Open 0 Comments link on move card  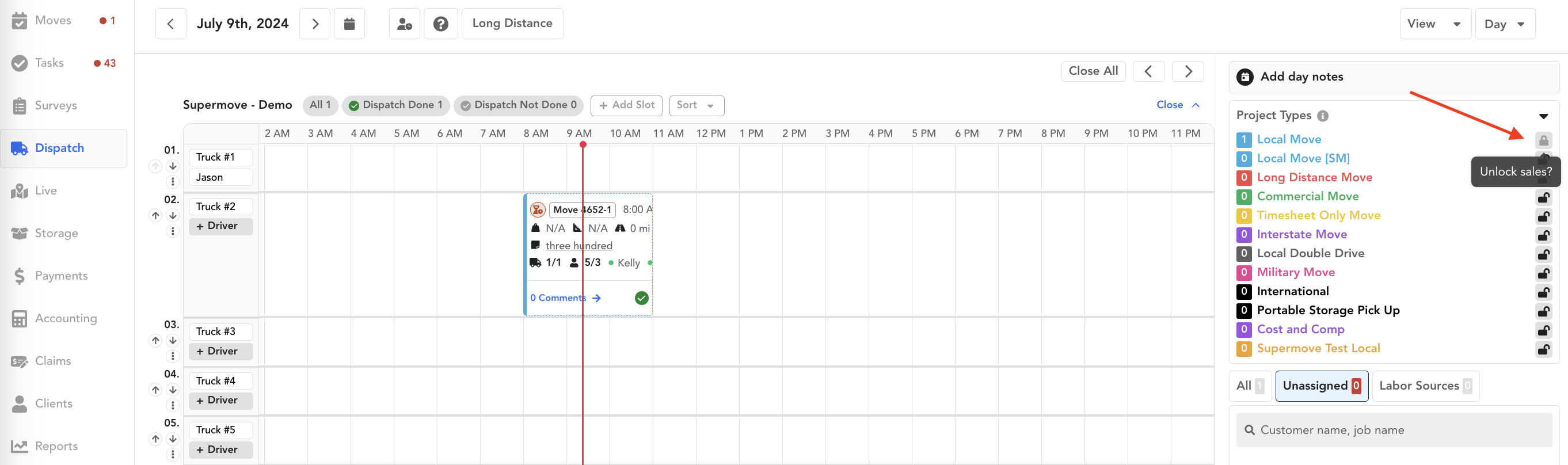(565, 298)
